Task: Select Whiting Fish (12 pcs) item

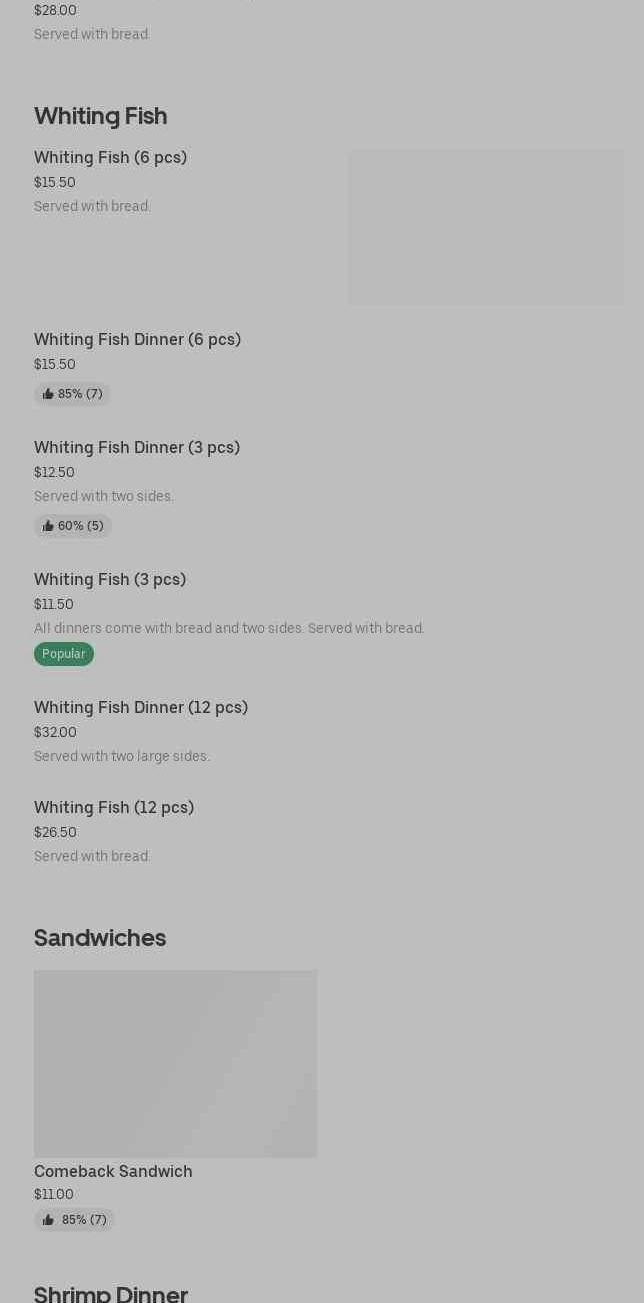Action: tap(114, 807)
